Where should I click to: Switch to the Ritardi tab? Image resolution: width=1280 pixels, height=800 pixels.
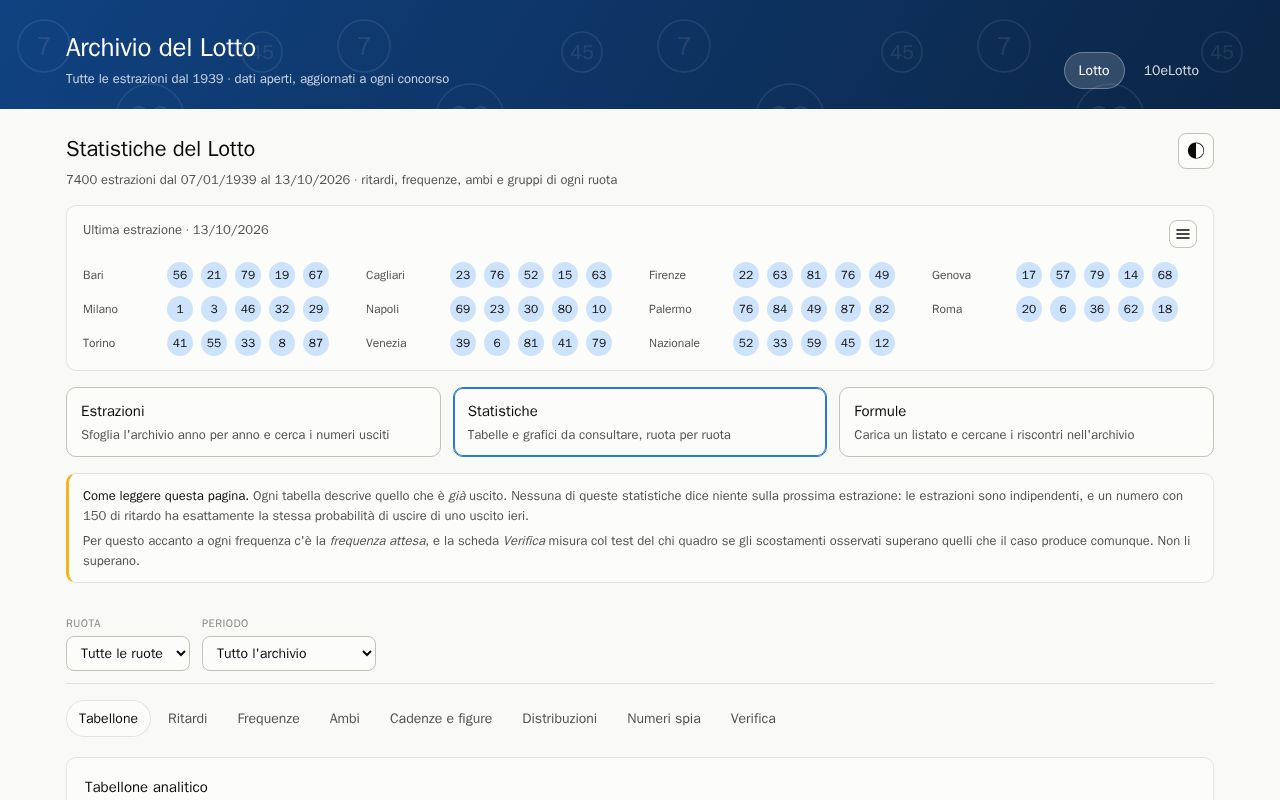coord(188,718)
